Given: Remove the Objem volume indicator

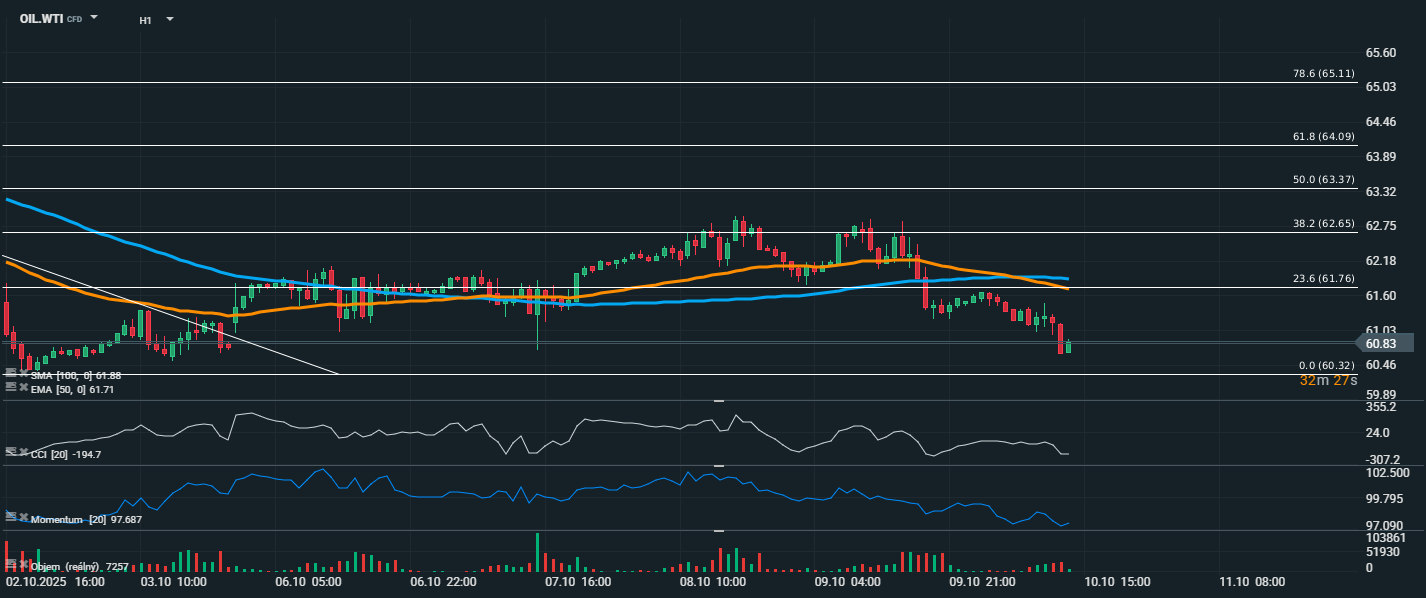Looking at the screenshot, I should [23, 565].
